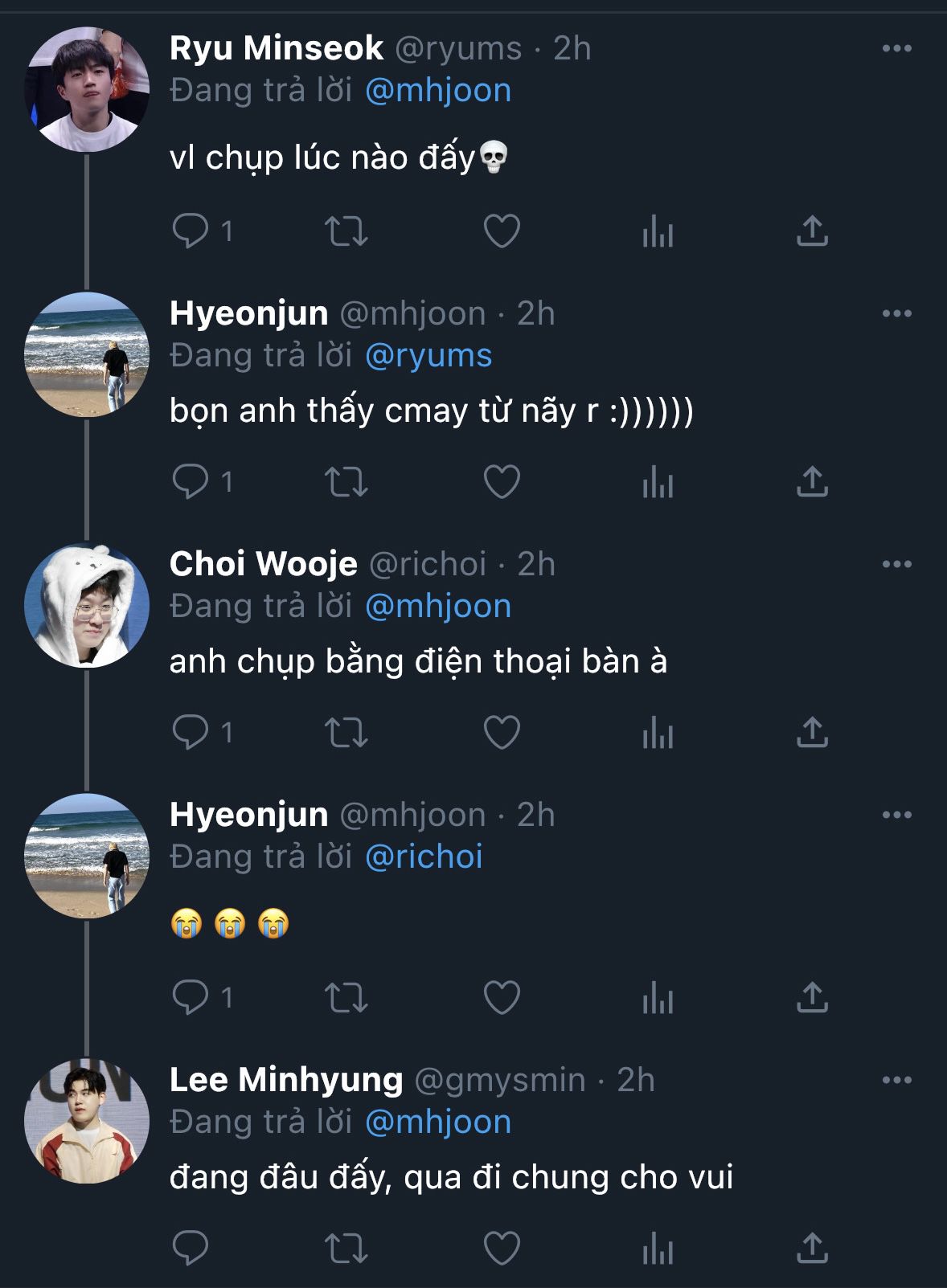This screenshot has height=1288, width=947.
Task: Like Choi Wooje's tweet
Action: [x=502, y=733]
